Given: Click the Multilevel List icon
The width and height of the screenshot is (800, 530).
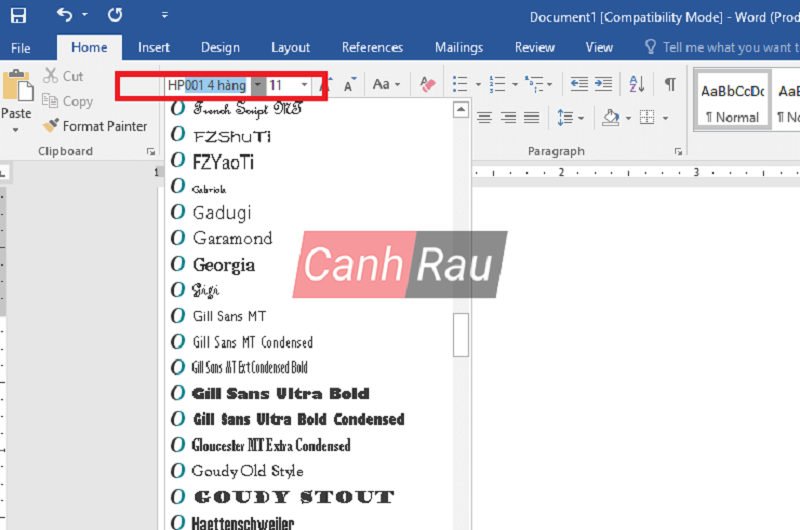Looking at the screenshot, I should (x=534, y=84).
